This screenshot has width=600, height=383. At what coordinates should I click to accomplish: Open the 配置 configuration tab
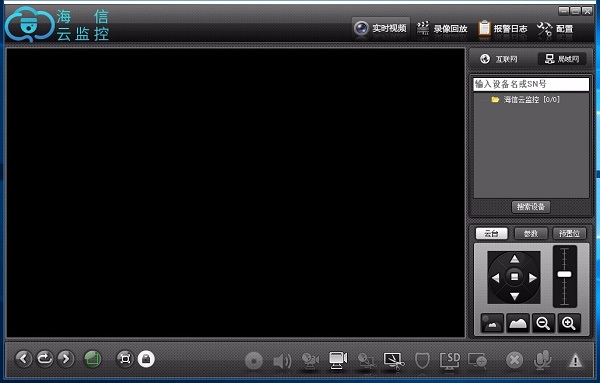click(555, 29)
